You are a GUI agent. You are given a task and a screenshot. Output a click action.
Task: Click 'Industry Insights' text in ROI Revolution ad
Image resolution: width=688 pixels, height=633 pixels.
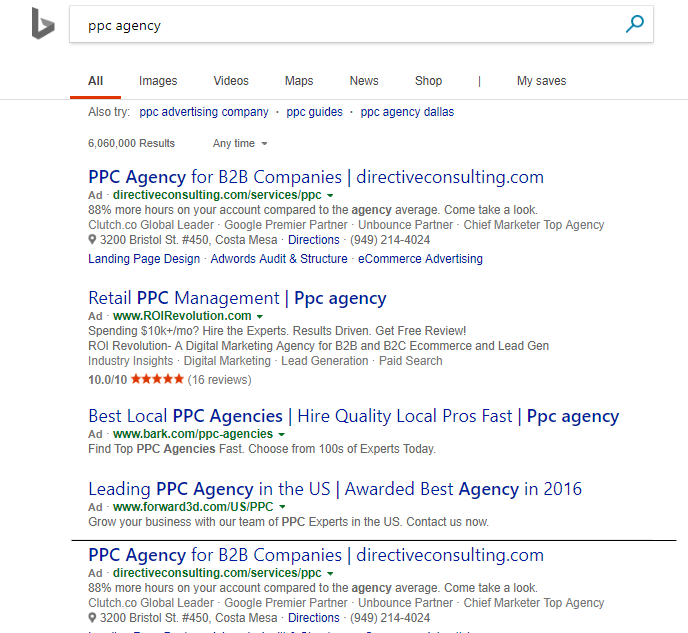point(131,361)
